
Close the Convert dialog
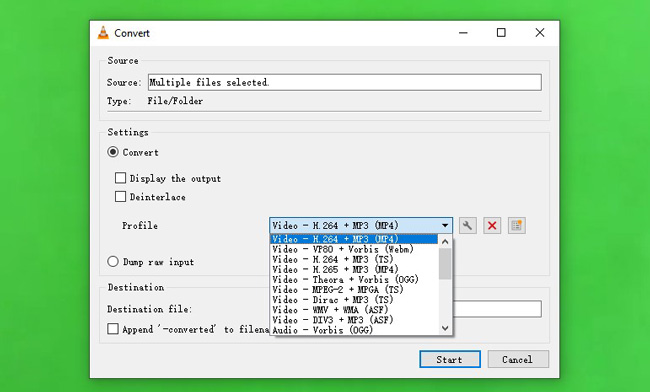click(x=540, y=32)
